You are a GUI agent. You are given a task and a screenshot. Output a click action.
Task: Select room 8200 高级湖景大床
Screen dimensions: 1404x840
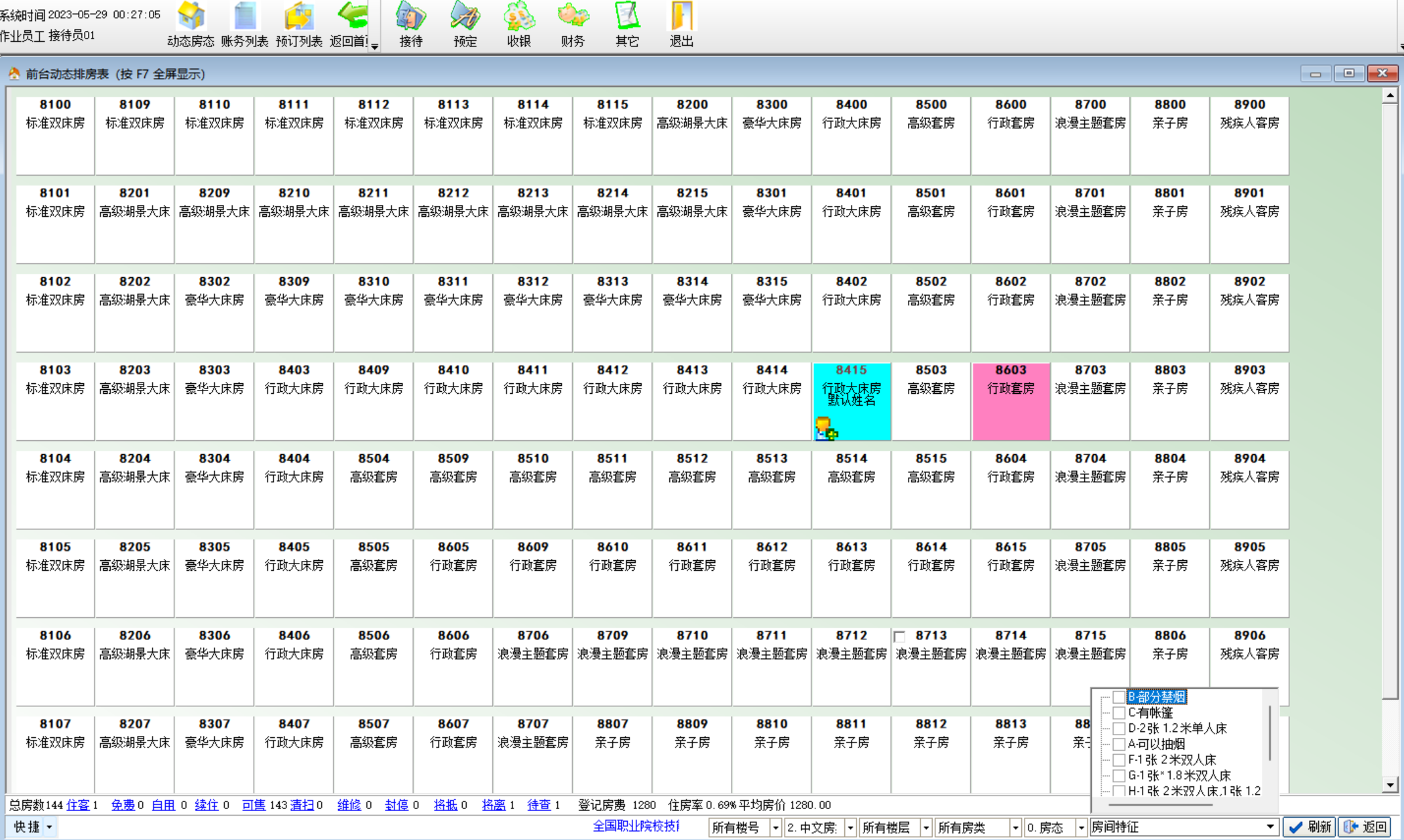[x=692, y=136]
